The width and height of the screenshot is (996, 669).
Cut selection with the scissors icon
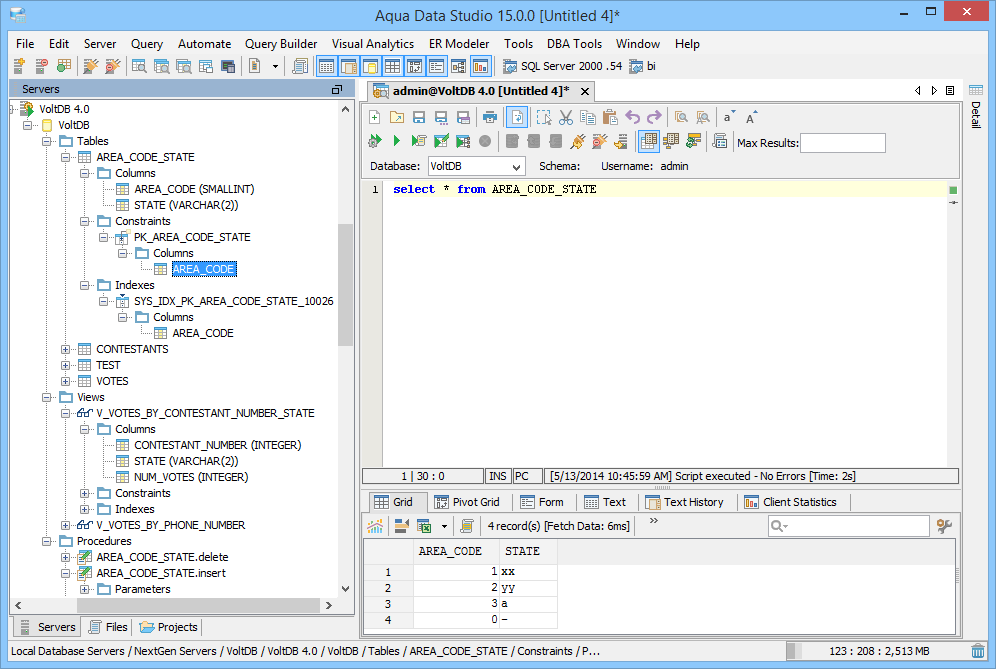click(565, 118)
